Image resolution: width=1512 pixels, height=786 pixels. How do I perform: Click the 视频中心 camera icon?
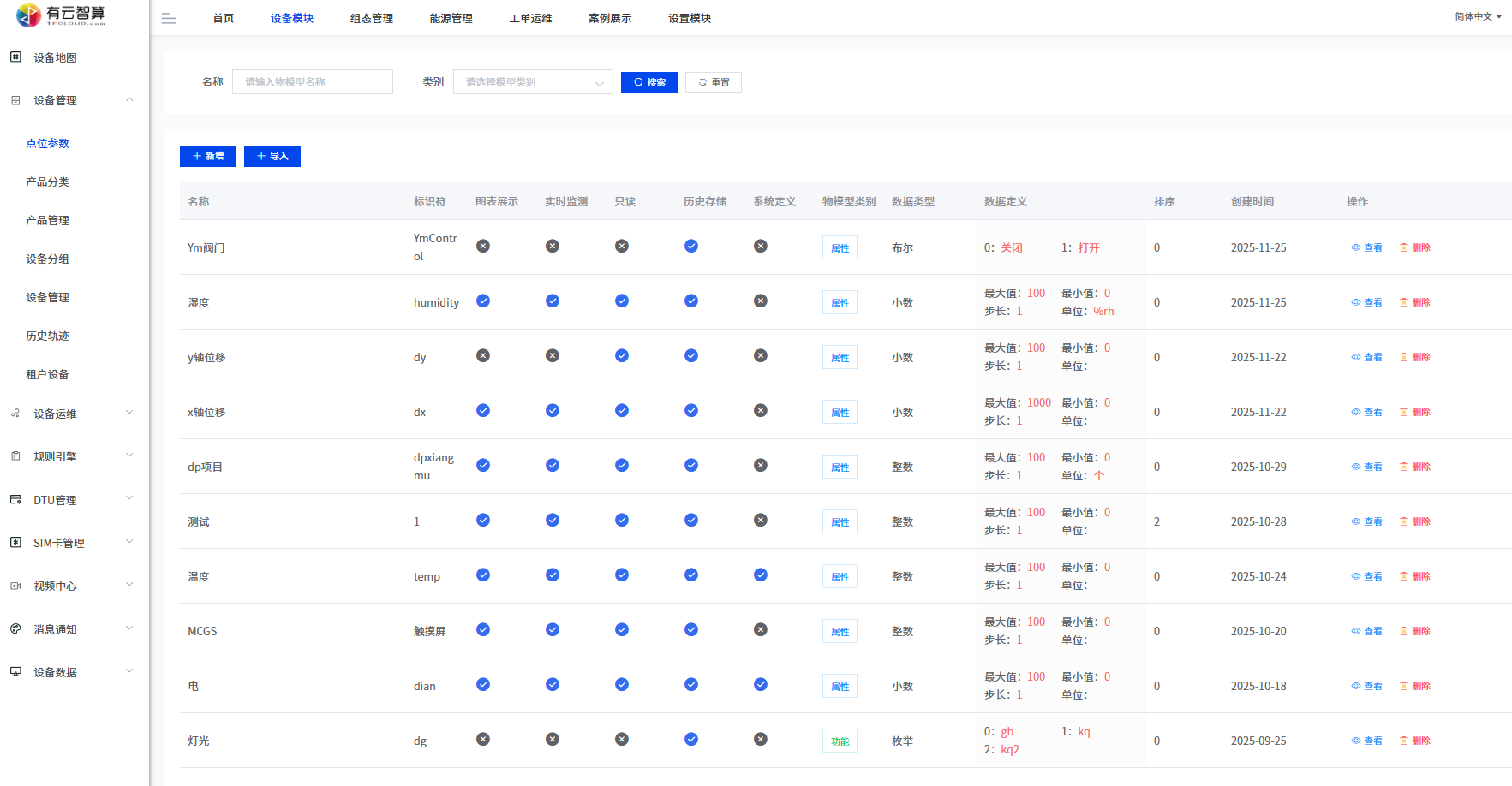point(15,587)
